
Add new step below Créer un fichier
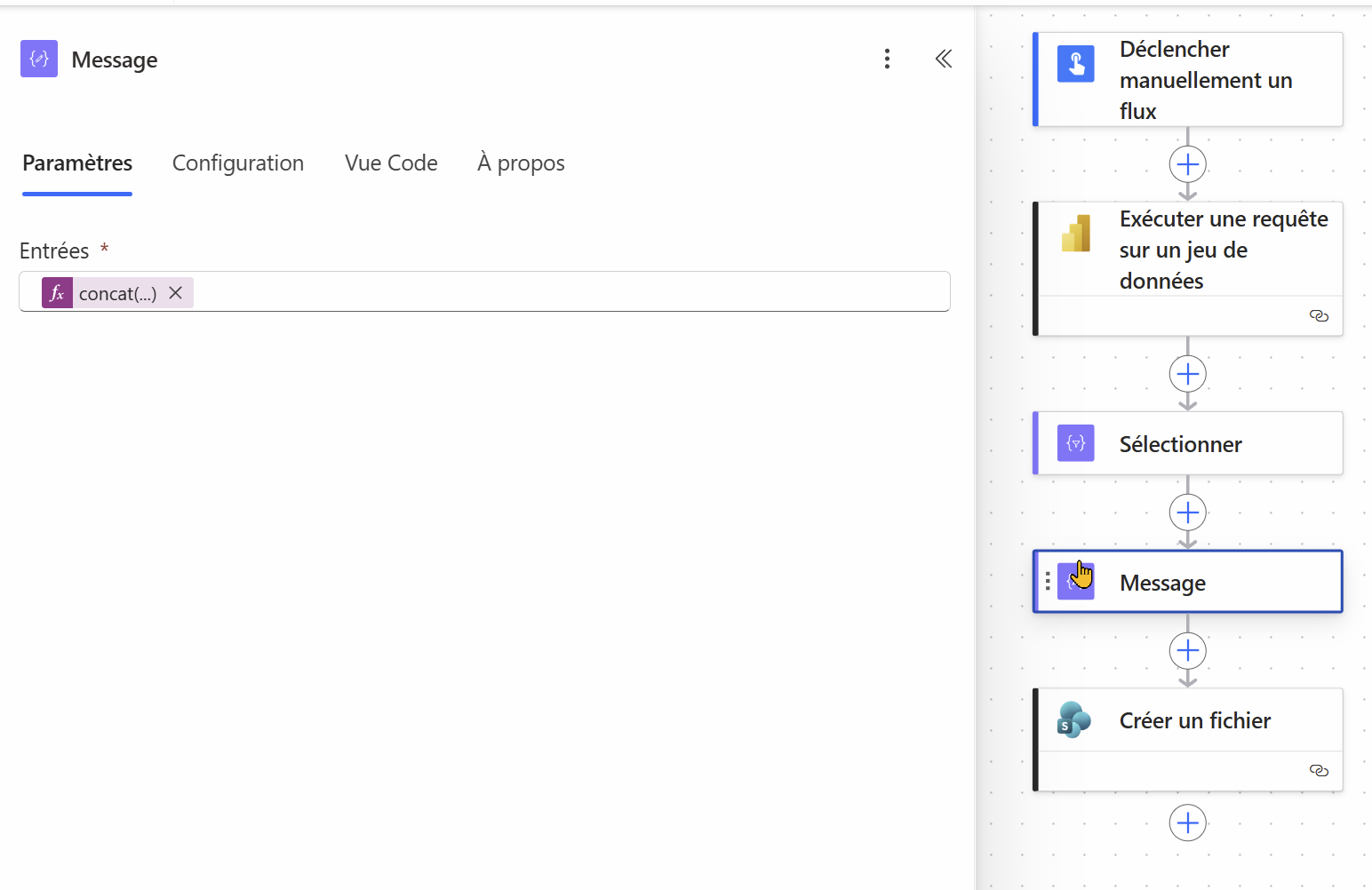click(x=1188, y=822)
